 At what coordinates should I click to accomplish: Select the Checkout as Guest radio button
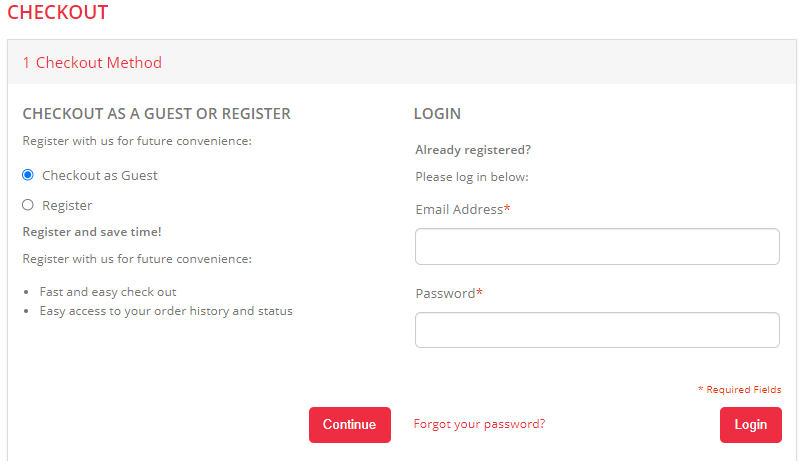28,175
